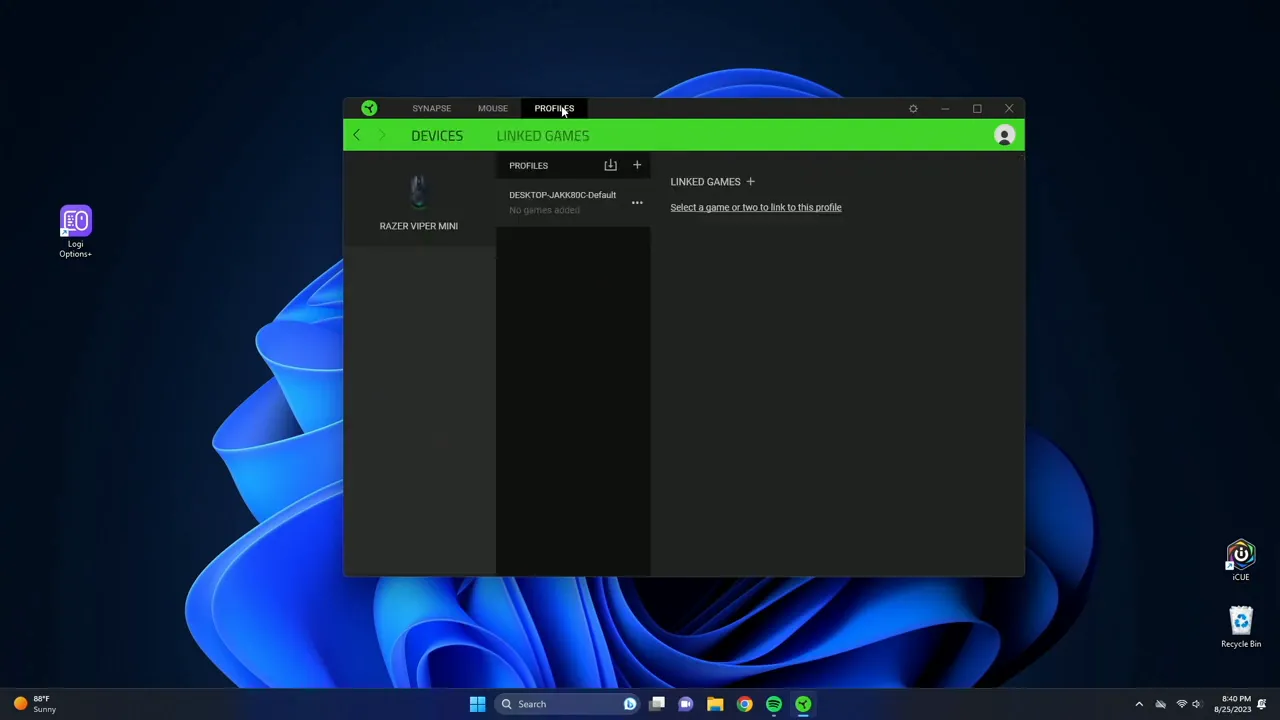1280x720 pixels.
Task: Select the Razer Viper Mini device
Action: [418, 200]
